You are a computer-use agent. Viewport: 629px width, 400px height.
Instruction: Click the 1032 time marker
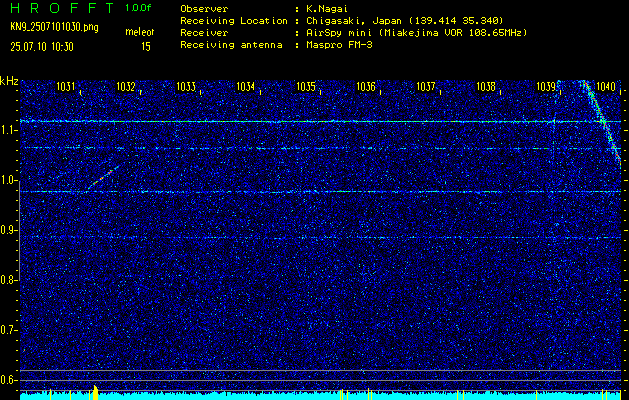(x=126, y=87)
